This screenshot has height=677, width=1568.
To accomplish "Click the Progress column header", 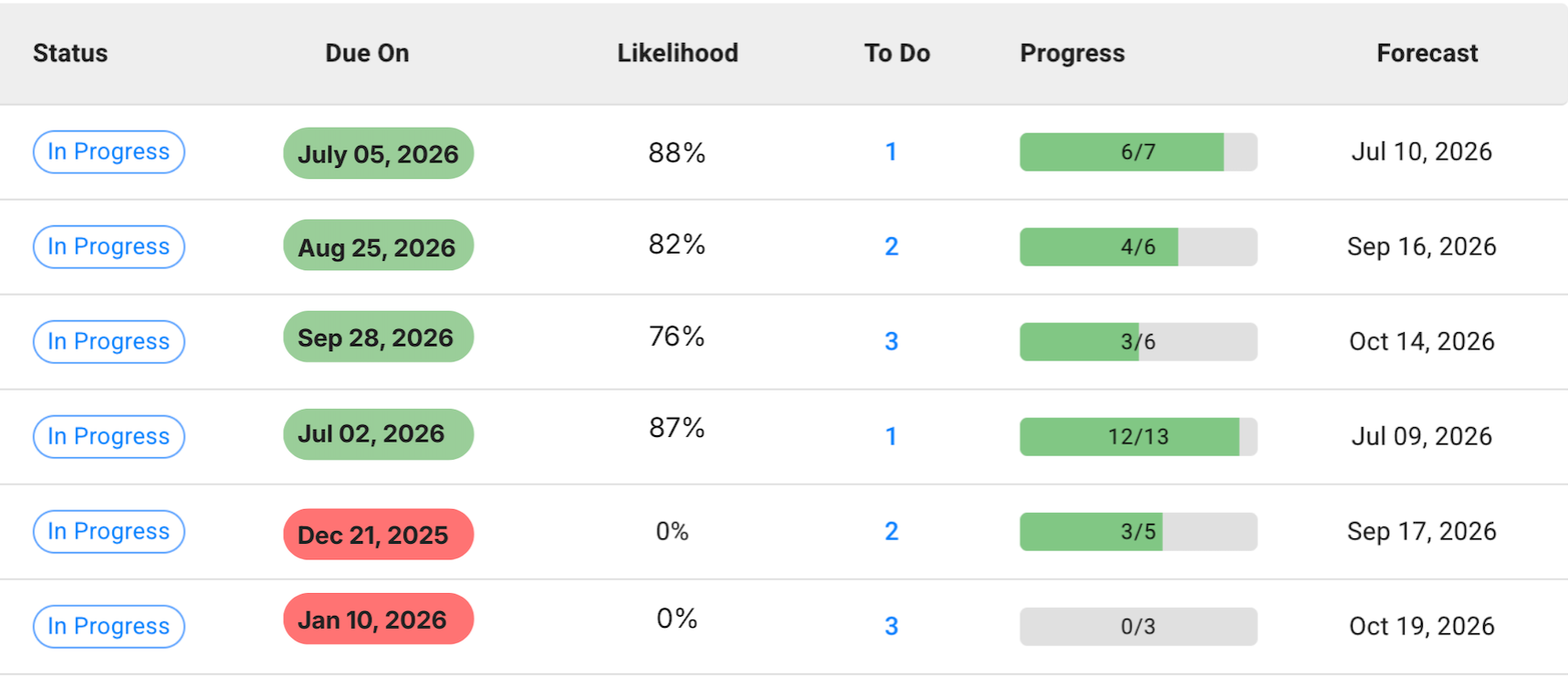I will click(1071, 53).
